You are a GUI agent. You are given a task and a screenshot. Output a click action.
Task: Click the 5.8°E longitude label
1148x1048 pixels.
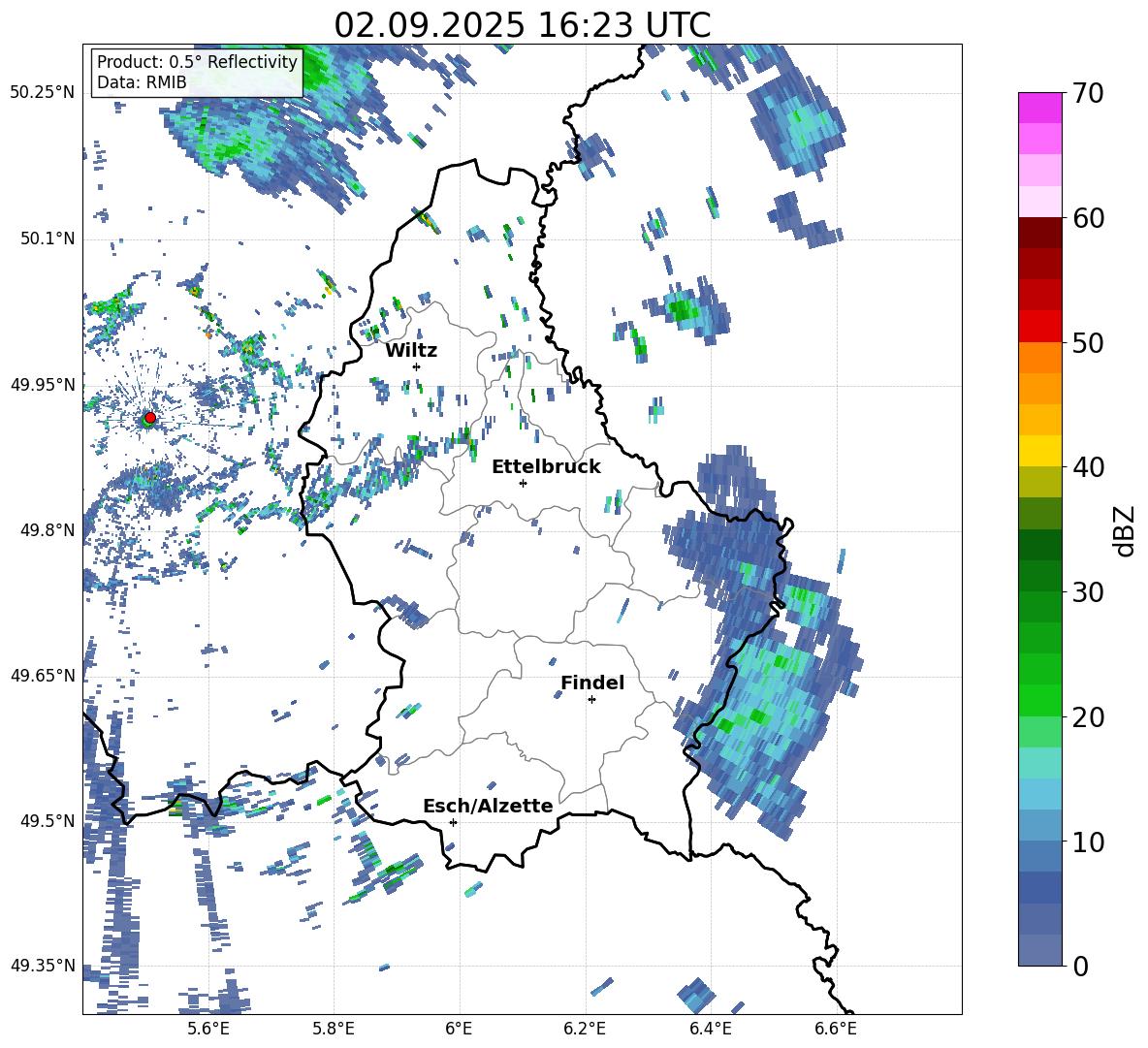coord(334,1029)
